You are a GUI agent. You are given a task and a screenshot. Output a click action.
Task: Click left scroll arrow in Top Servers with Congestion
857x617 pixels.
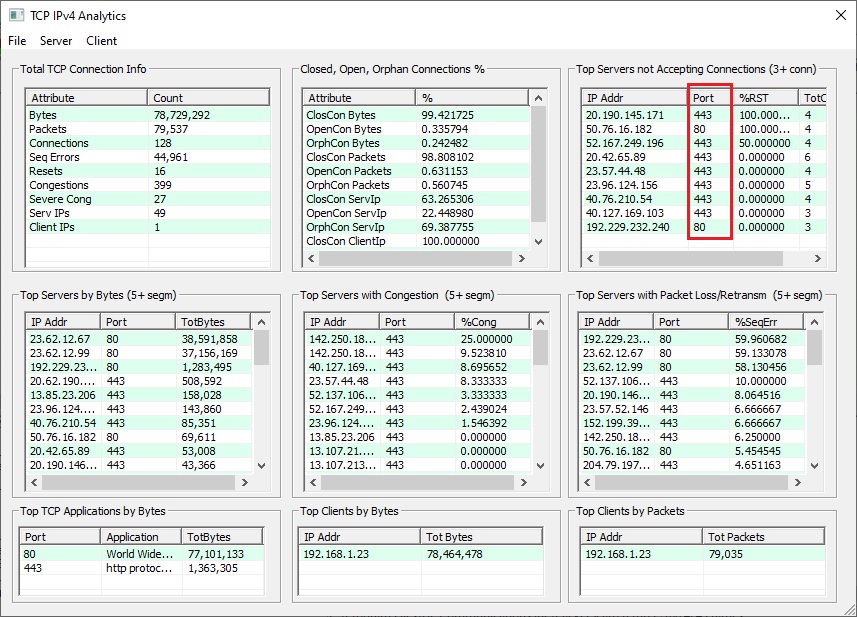point(313,482)
